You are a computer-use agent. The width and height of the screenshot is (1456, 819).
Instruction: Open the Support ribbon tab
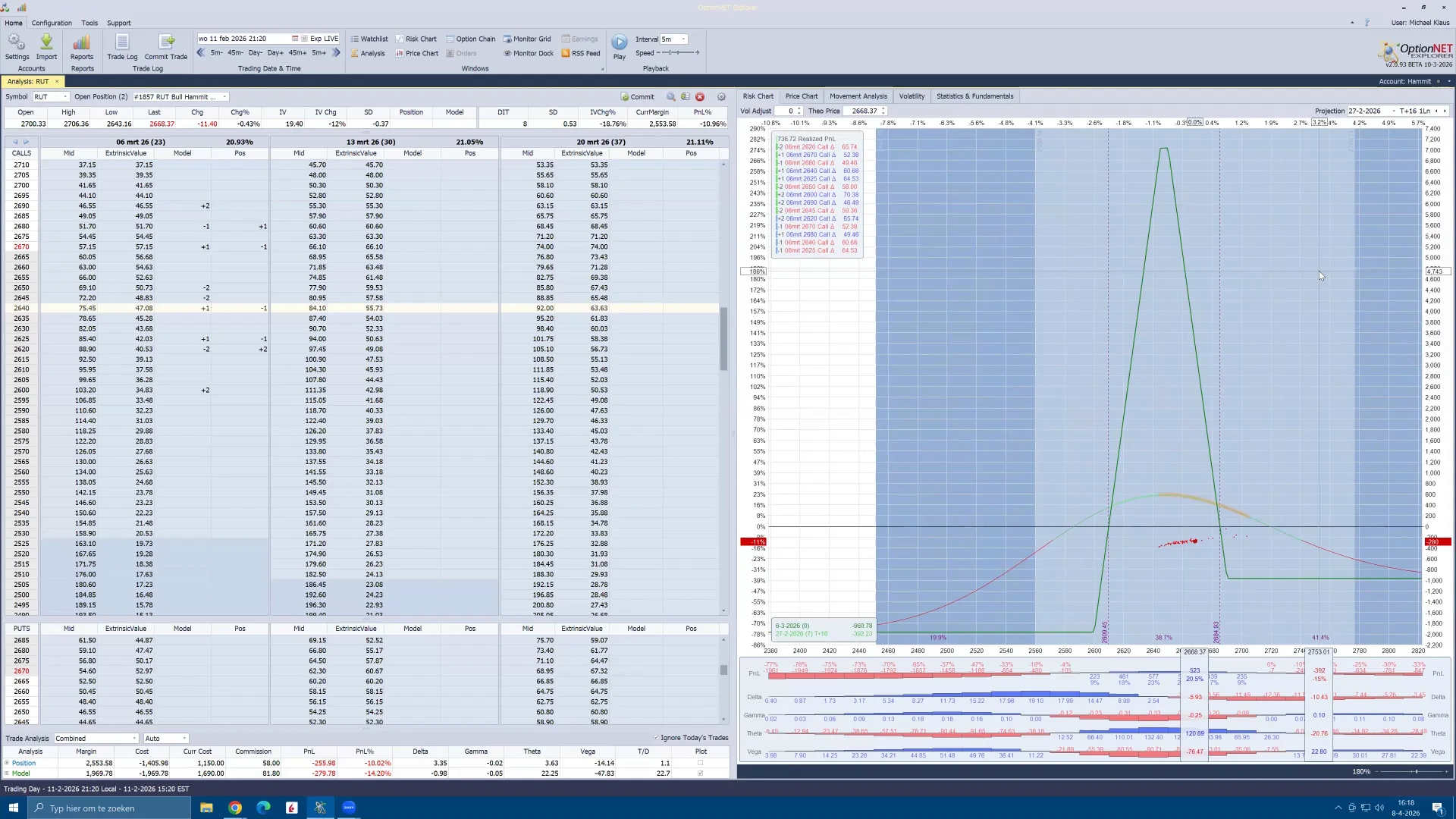(x=118, y=23)
